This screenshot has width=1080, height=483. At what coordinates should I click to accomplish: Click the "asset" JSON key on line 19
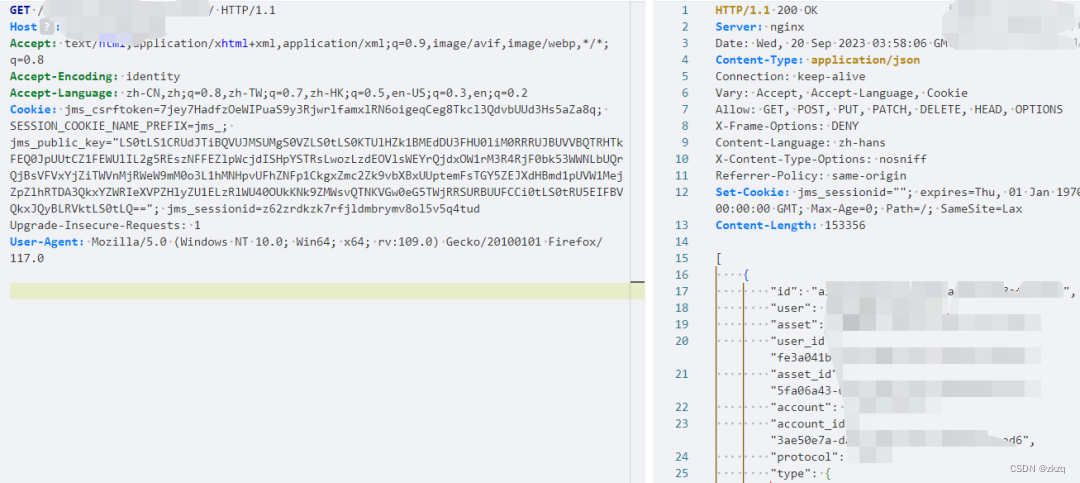(x=793, y=325)
